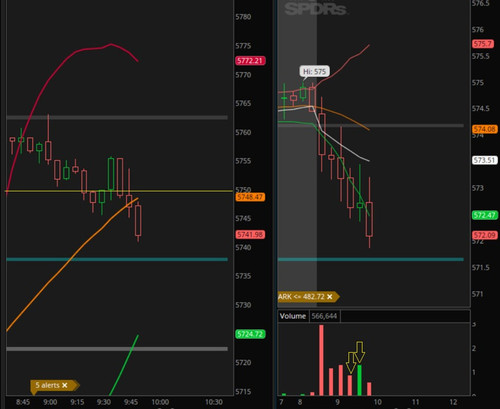Click the 5748.47 orange price label
This screenshot has height=409, width=500.
click(250, 197)
